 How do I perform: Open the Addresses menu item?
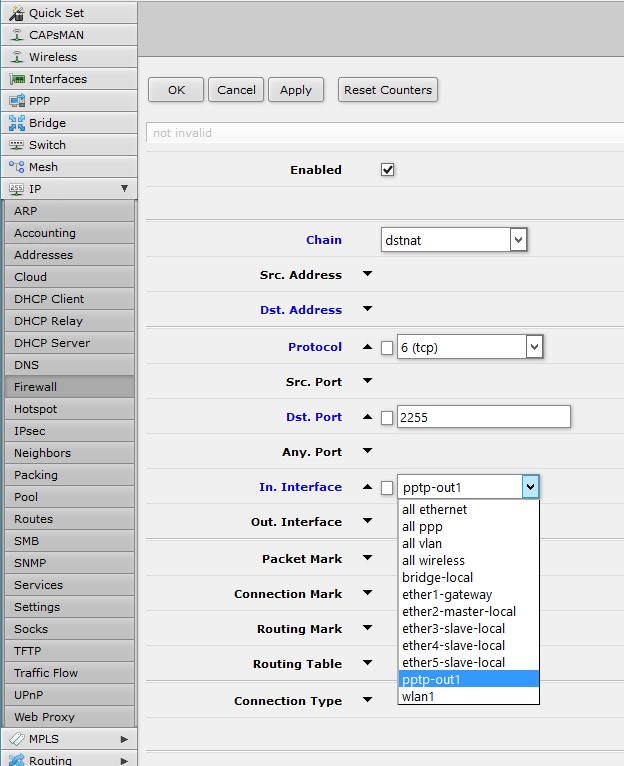[x=69, y=255]
